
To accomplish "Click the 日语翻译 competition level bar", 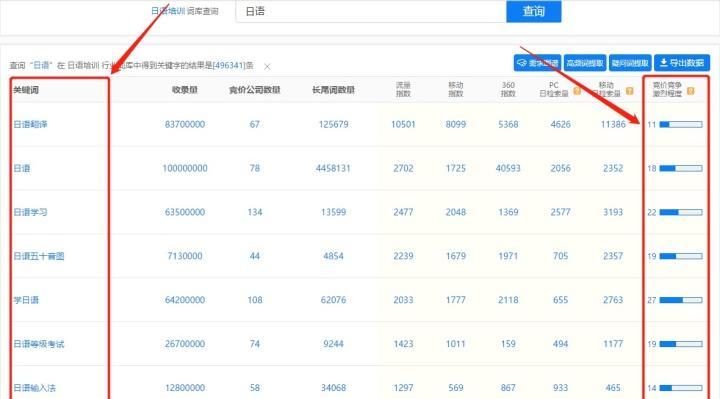I will (x=681, y=124).
